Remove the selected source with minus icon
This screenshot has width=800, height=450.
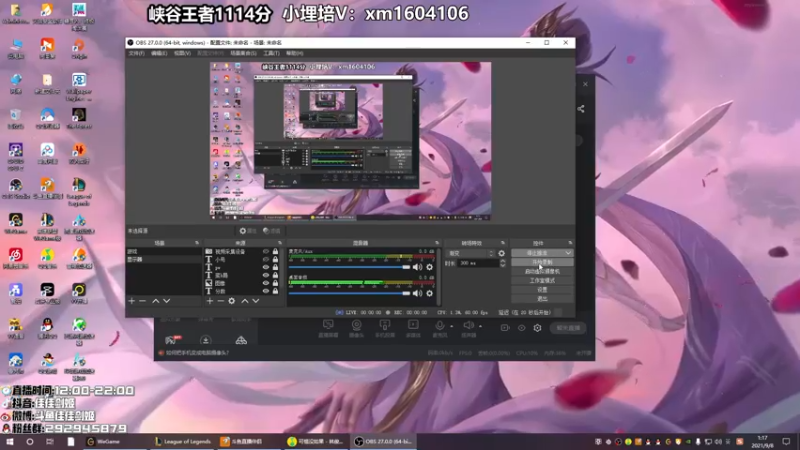220,301
